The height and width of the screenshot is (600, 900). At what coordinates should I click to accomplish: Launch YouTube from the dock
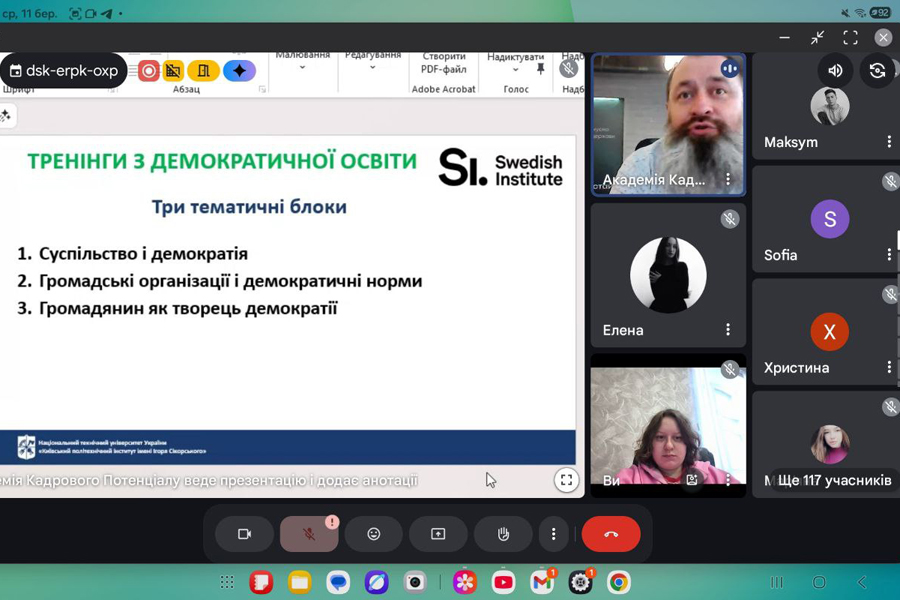pos(503,582)
